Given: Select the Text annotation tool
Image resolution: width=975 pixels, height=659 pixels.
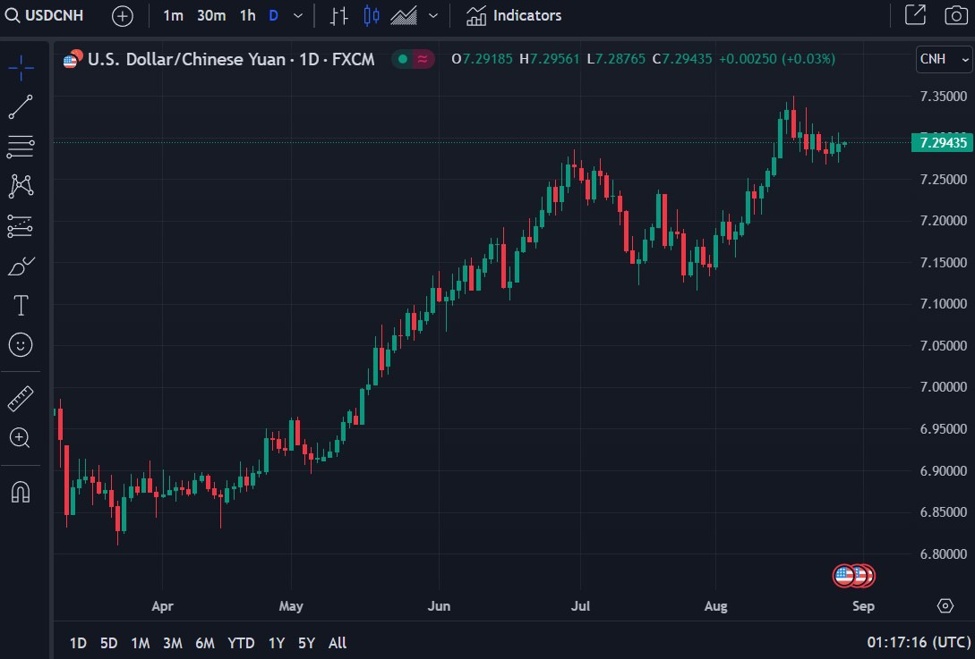Looking at the screenshot, I should coord(20,305).
